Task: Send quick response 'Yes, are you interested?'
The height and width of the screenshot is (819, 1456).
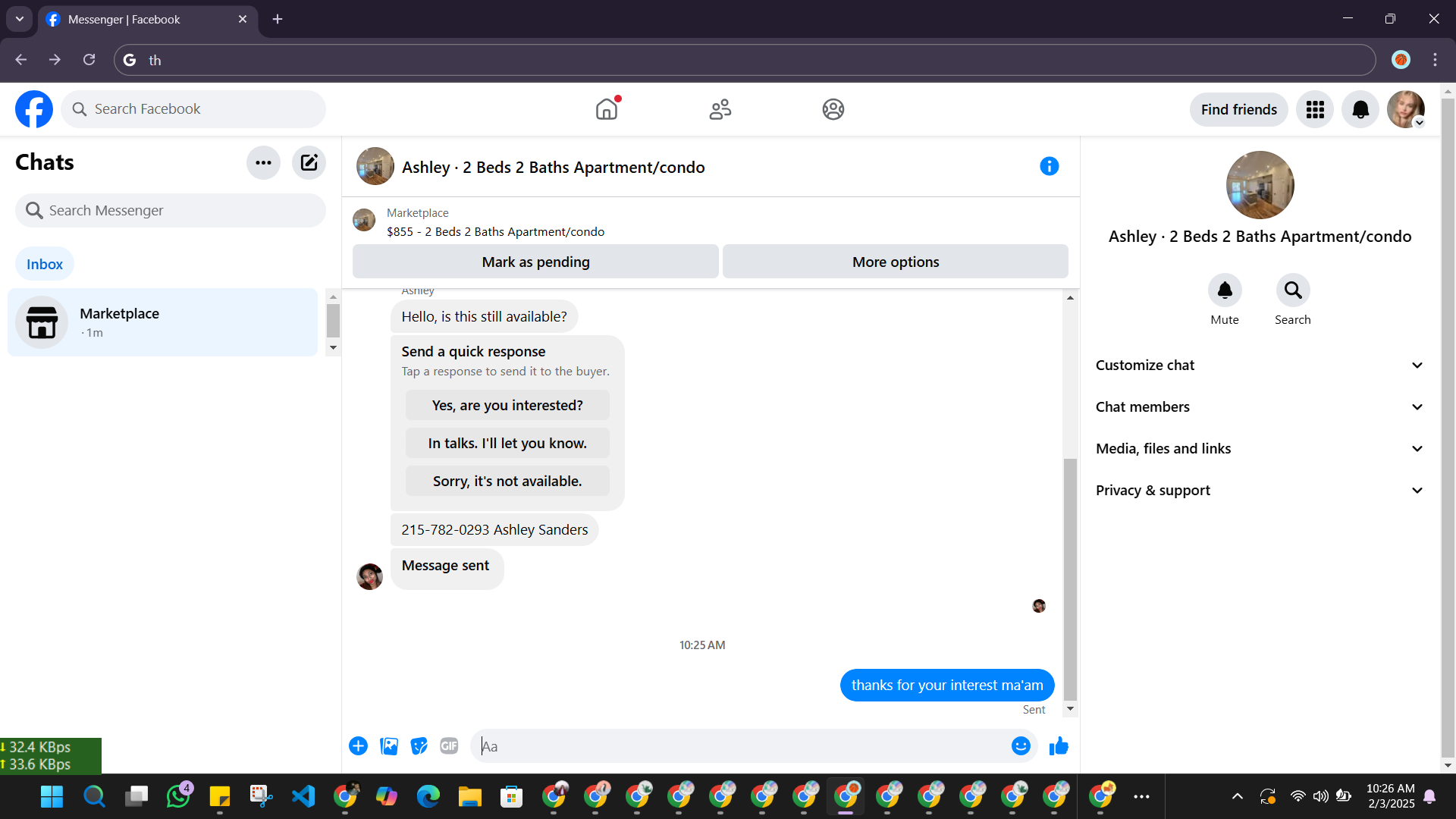Action: coord(507,405)
